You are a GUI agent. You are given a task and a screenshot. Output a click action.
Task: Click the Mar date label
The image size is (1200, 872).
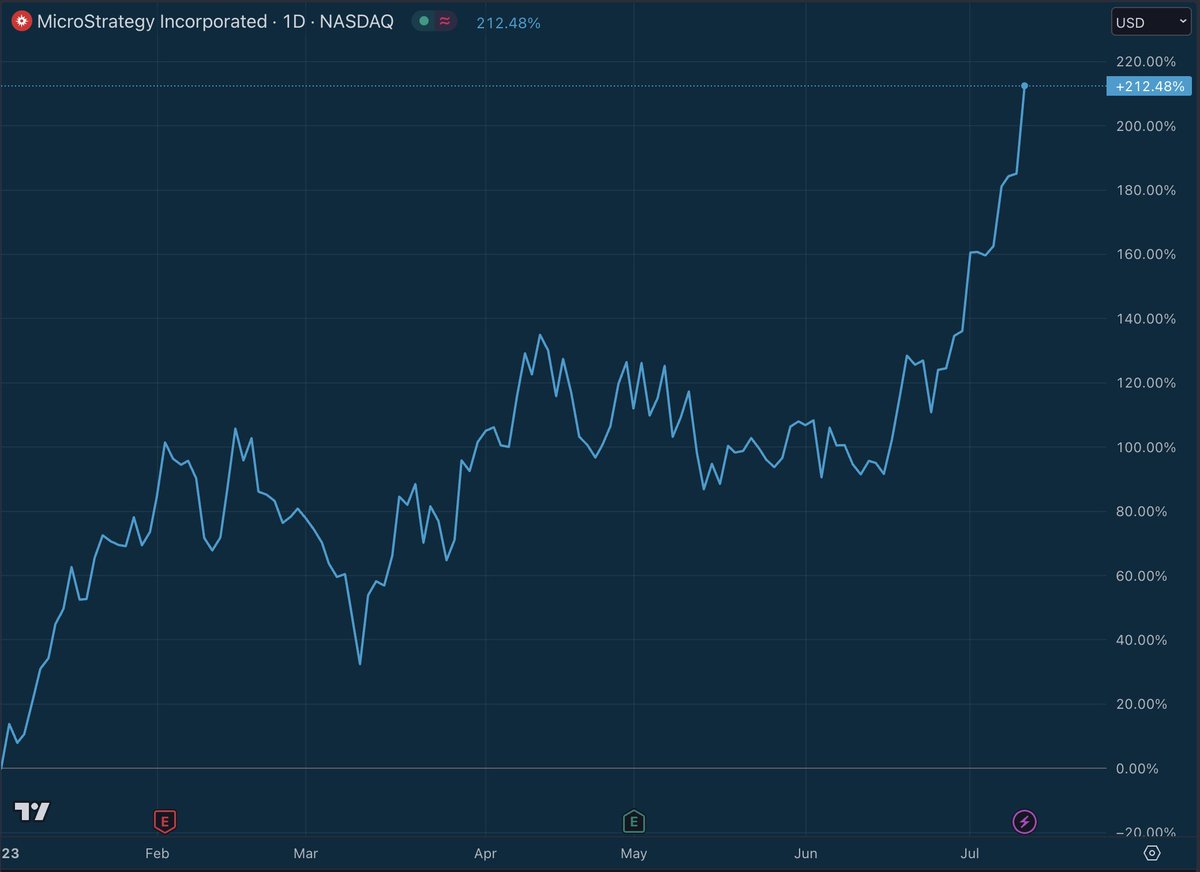click(305, 853)
